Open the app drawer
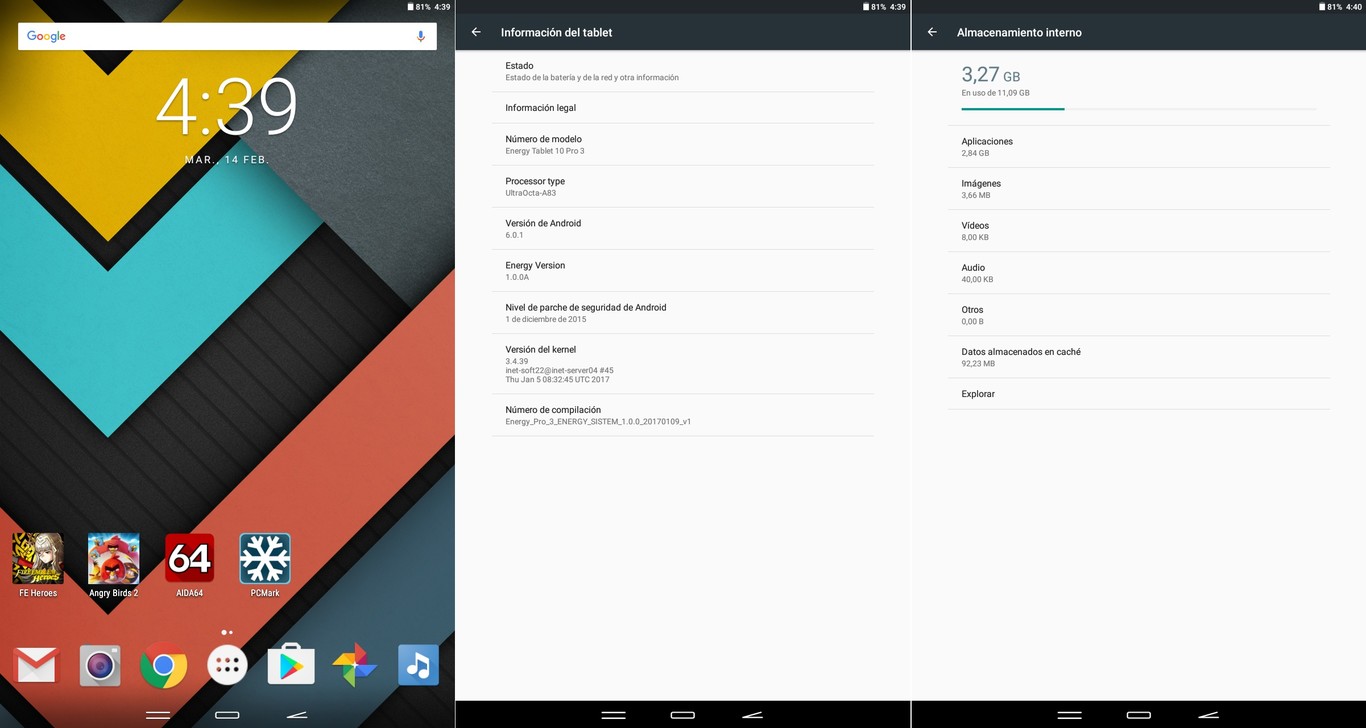Screen dimensions: 1366x728 (227, 664)
